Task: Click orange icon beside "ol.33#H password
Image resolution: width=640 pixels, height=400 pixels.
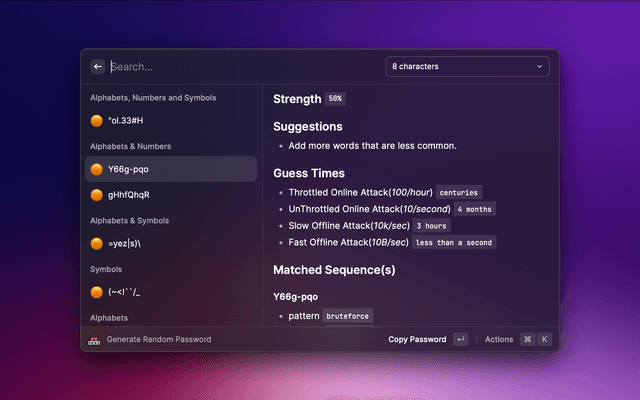Action: point(97,121)
